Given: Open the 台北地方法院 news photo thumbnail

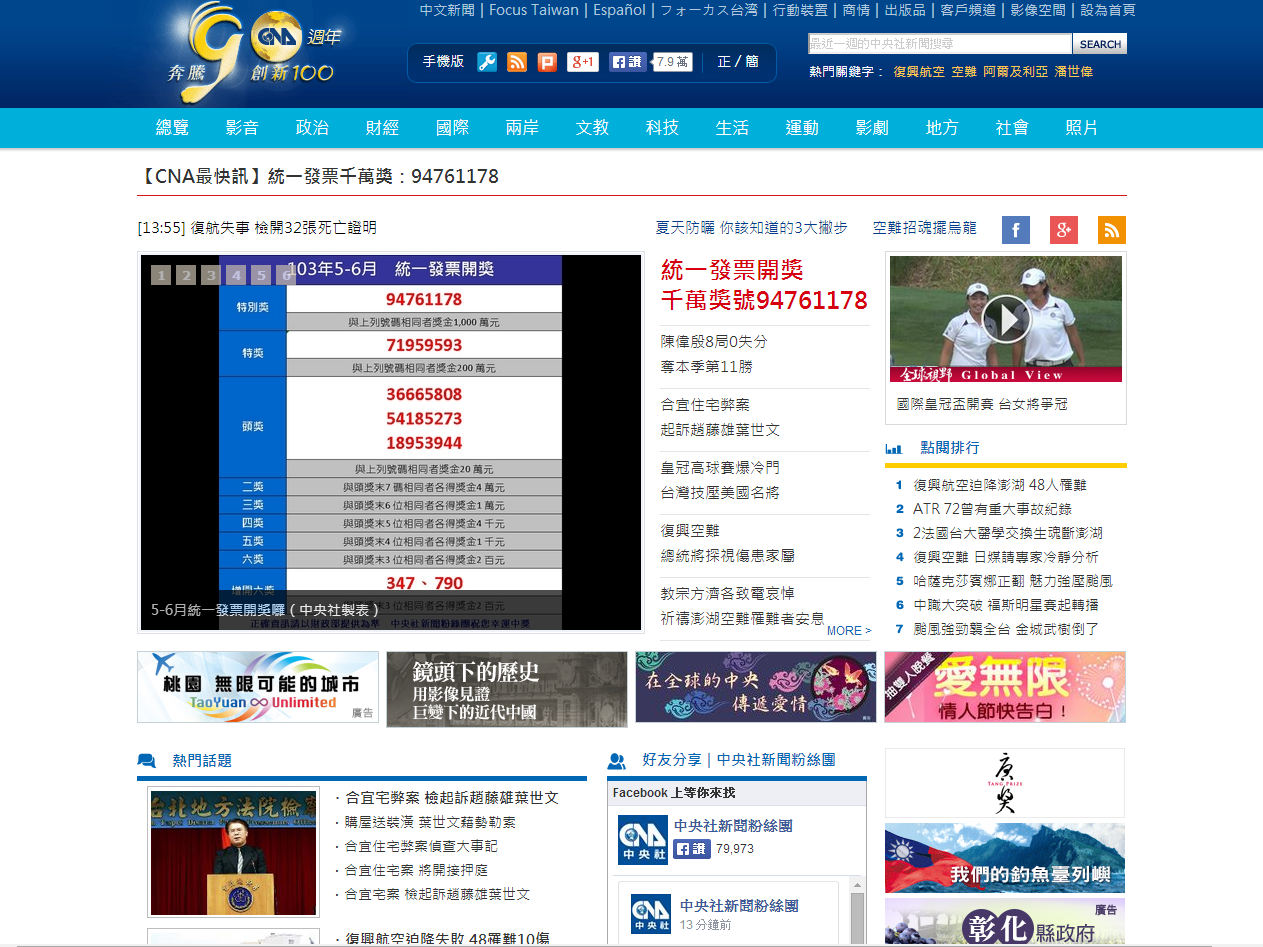Looking at the screenshot, I should pyautogui.click(x=233, y=852).
